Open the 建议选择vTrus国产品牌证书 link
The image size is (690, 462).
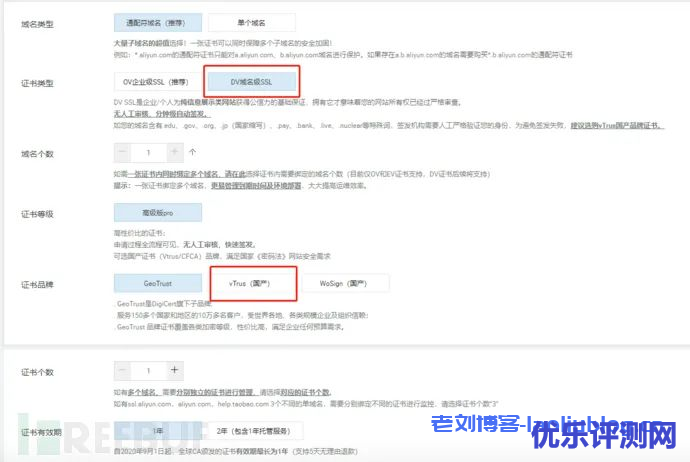(x=617, y=125)
